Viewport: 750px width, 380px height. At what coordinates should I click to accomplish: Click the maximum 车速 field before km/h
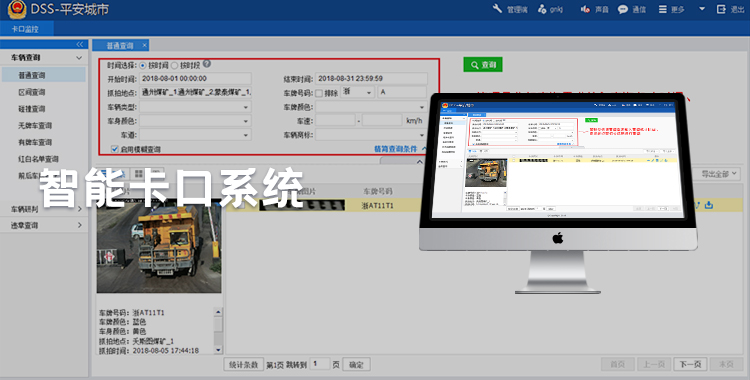point(382,121)
